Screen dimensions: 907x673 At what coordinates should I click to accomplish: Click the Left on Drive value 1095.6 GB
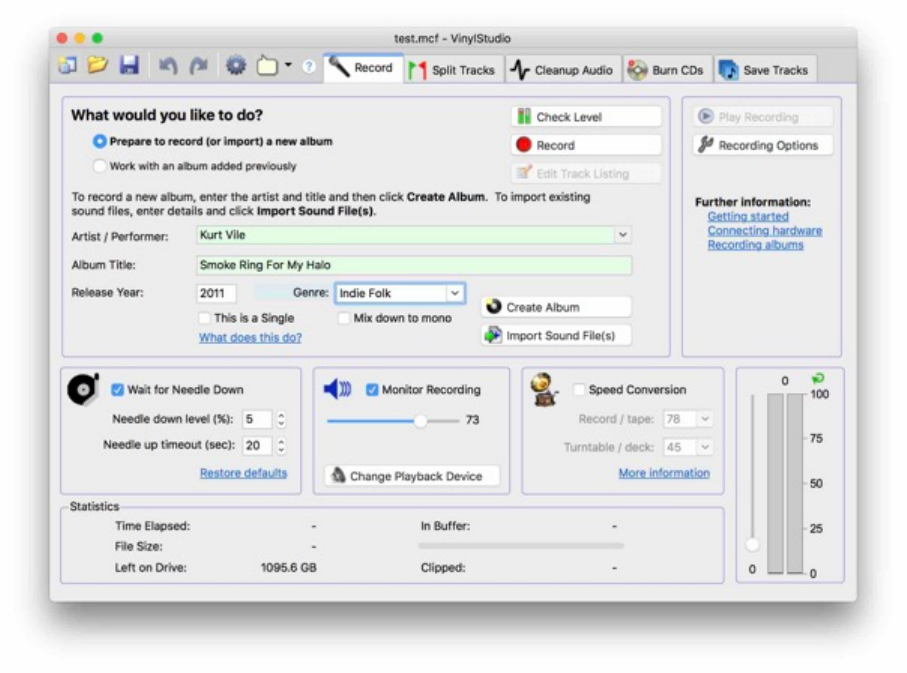pyautogui.click(x=289, y=568)
